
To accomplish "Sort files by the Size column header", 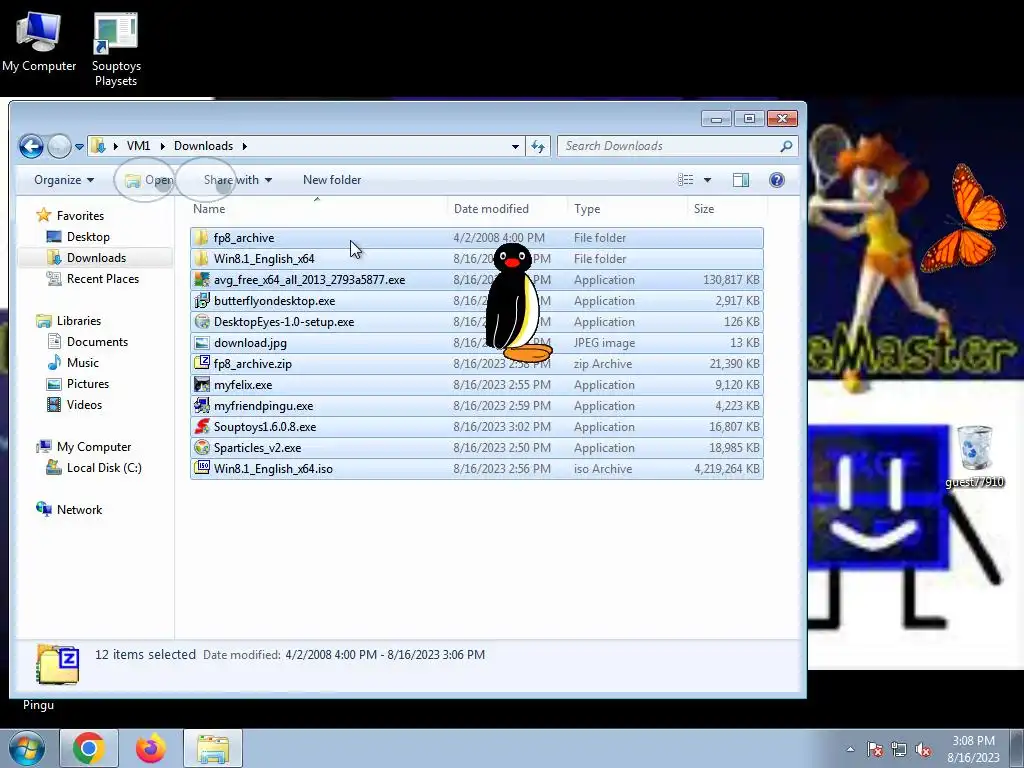I will click(727, 209).
